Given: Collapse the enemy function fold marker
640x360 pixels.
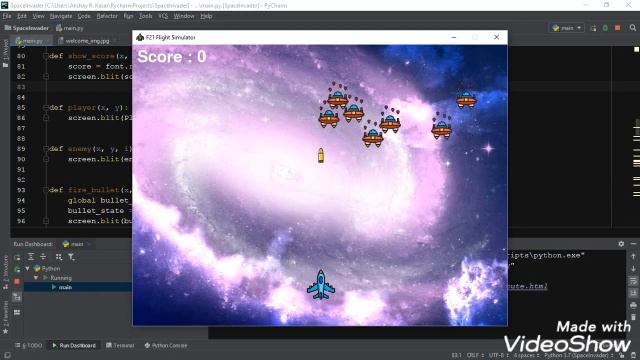Looking at the screenshot, I should [x=46, y=149].
